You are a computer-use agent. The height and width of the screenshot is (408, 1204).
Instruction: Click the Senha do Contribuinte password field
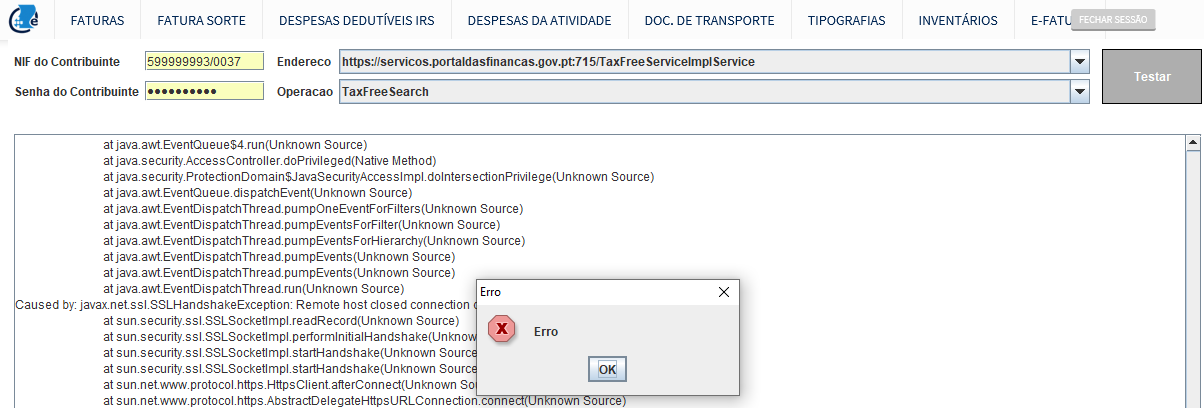[204, 92]
